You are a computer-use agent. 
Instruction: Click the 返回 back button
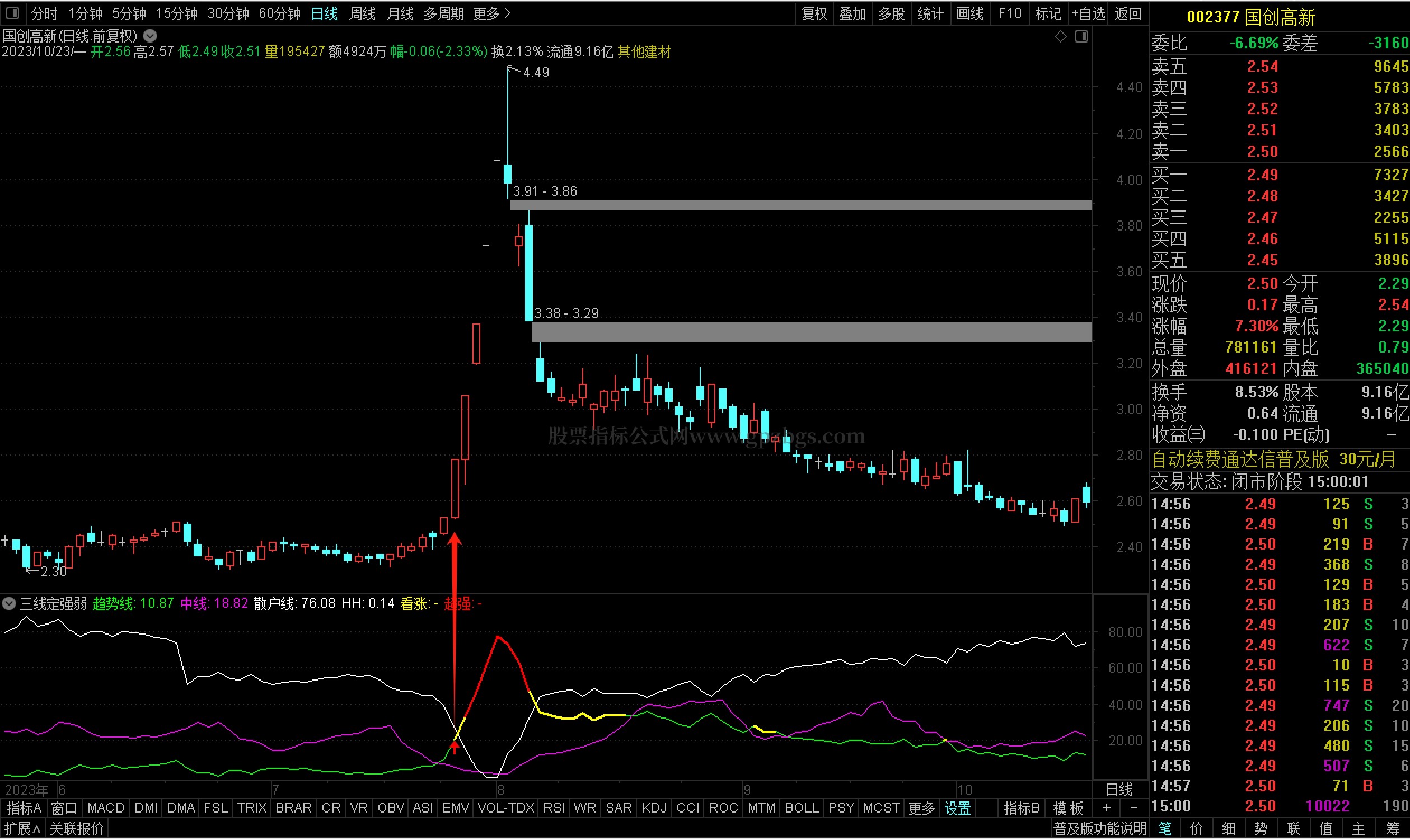click(1128, 13)
